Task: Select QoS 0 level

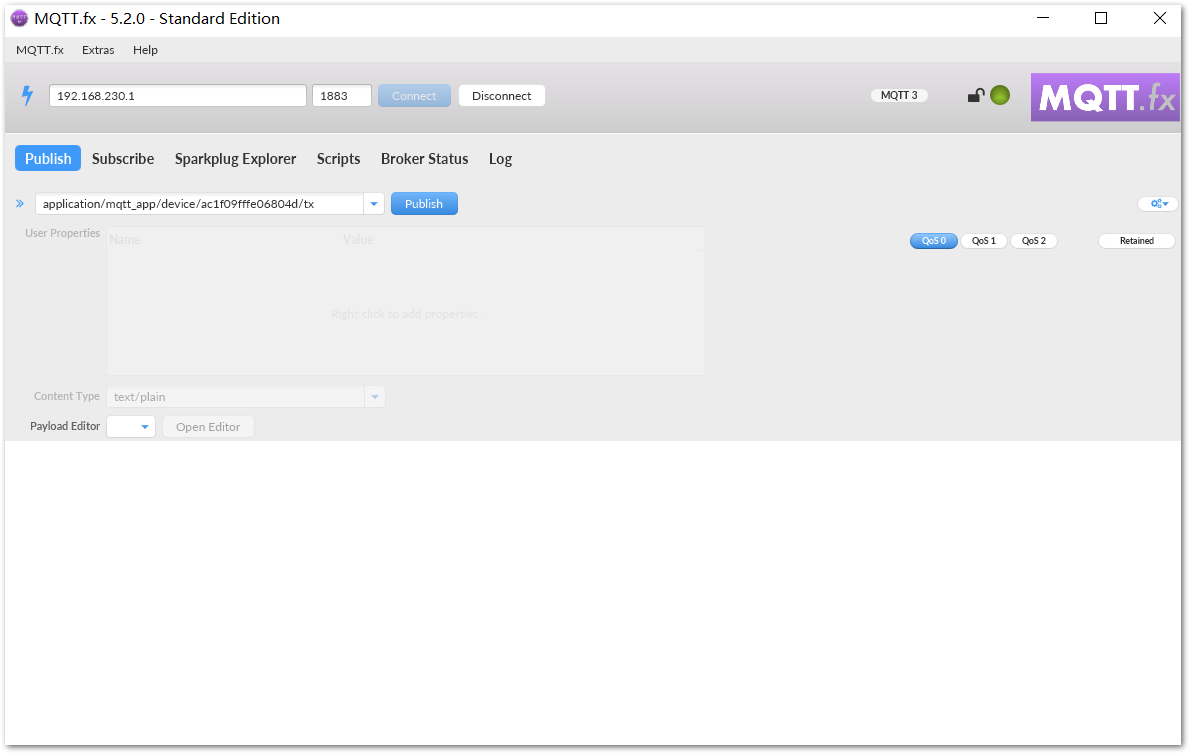Action: point(933,241)
